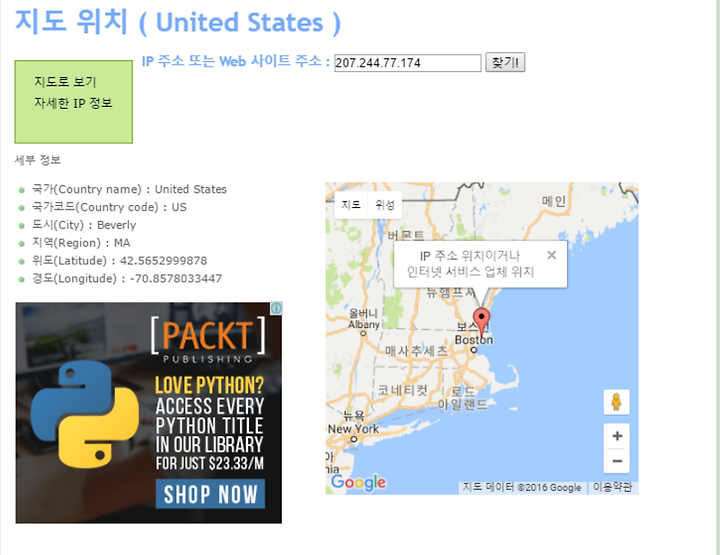Open the 자세한 IP 정보 menu link
The height and width of the screenshot is (555, 720).
click(x=73, y=103)
